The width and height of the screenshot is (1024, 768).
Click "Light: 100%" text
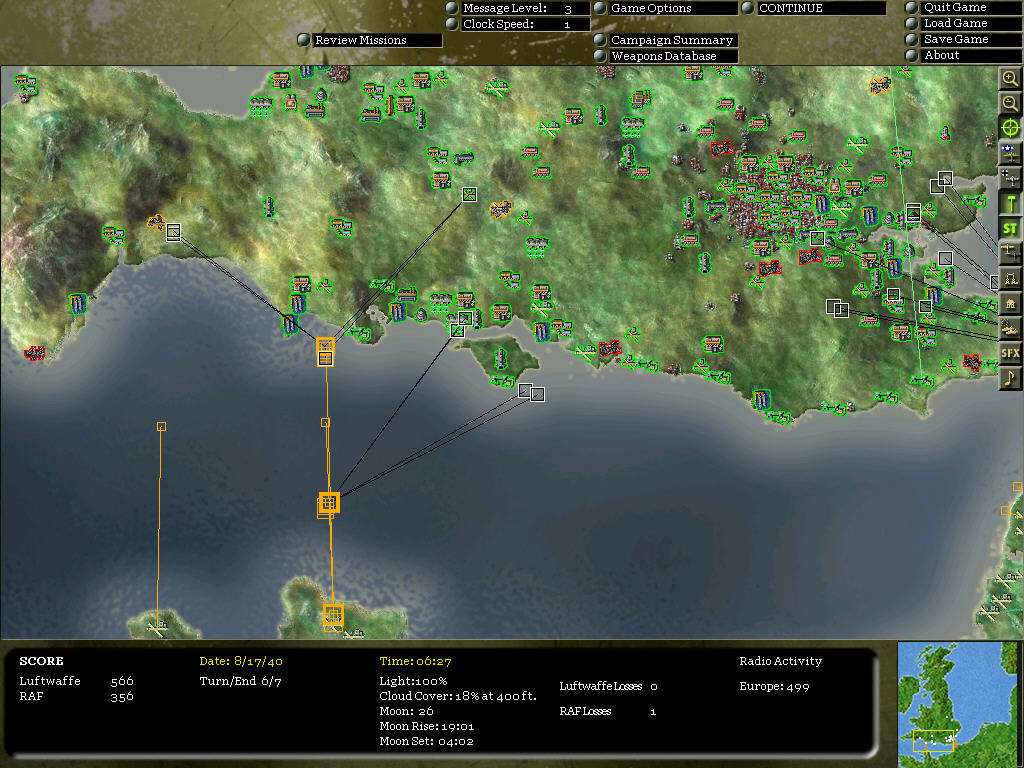413,681
